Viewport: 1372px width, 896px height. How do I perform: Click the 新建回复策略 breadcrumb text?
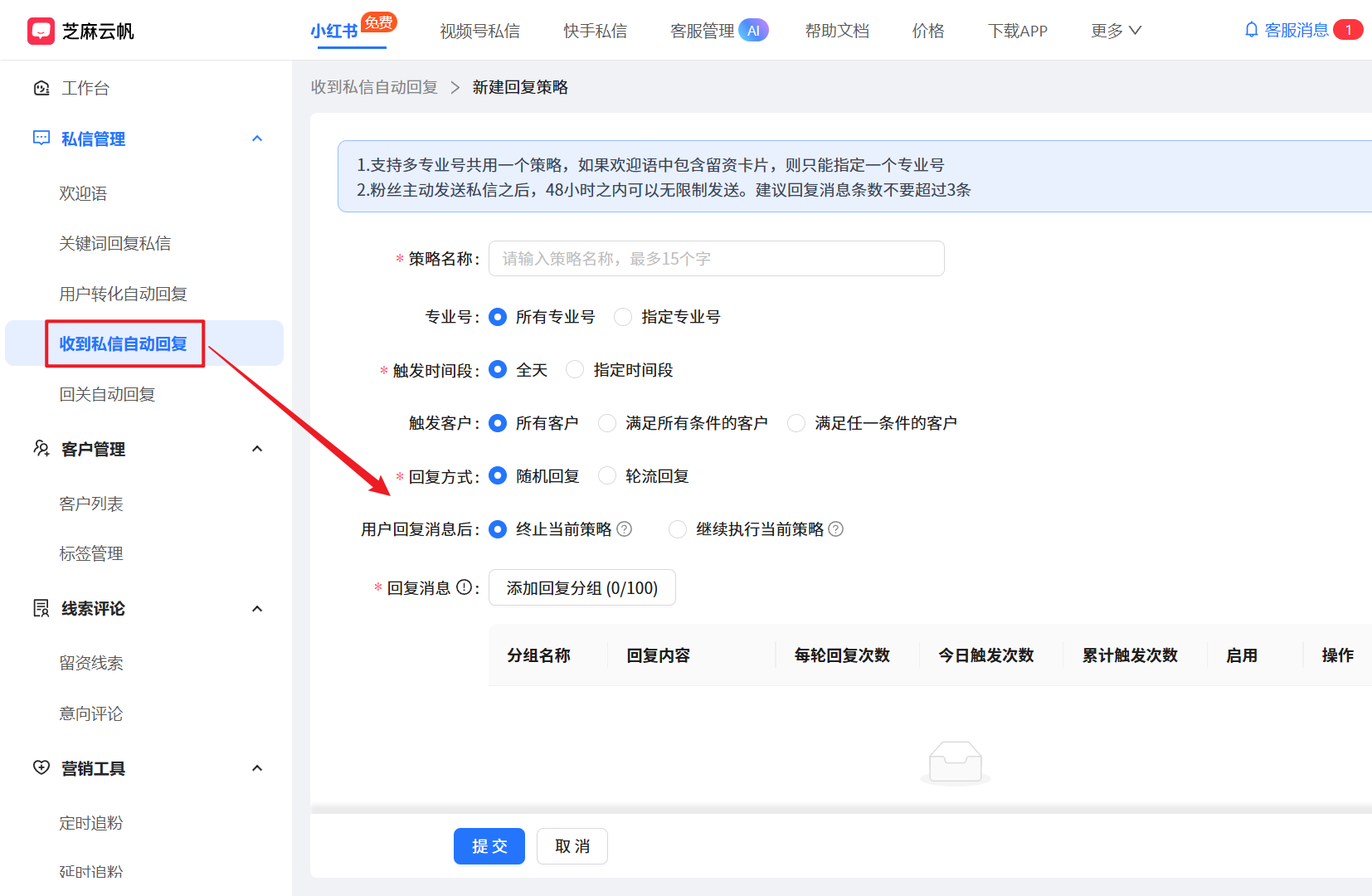[520, 87]
